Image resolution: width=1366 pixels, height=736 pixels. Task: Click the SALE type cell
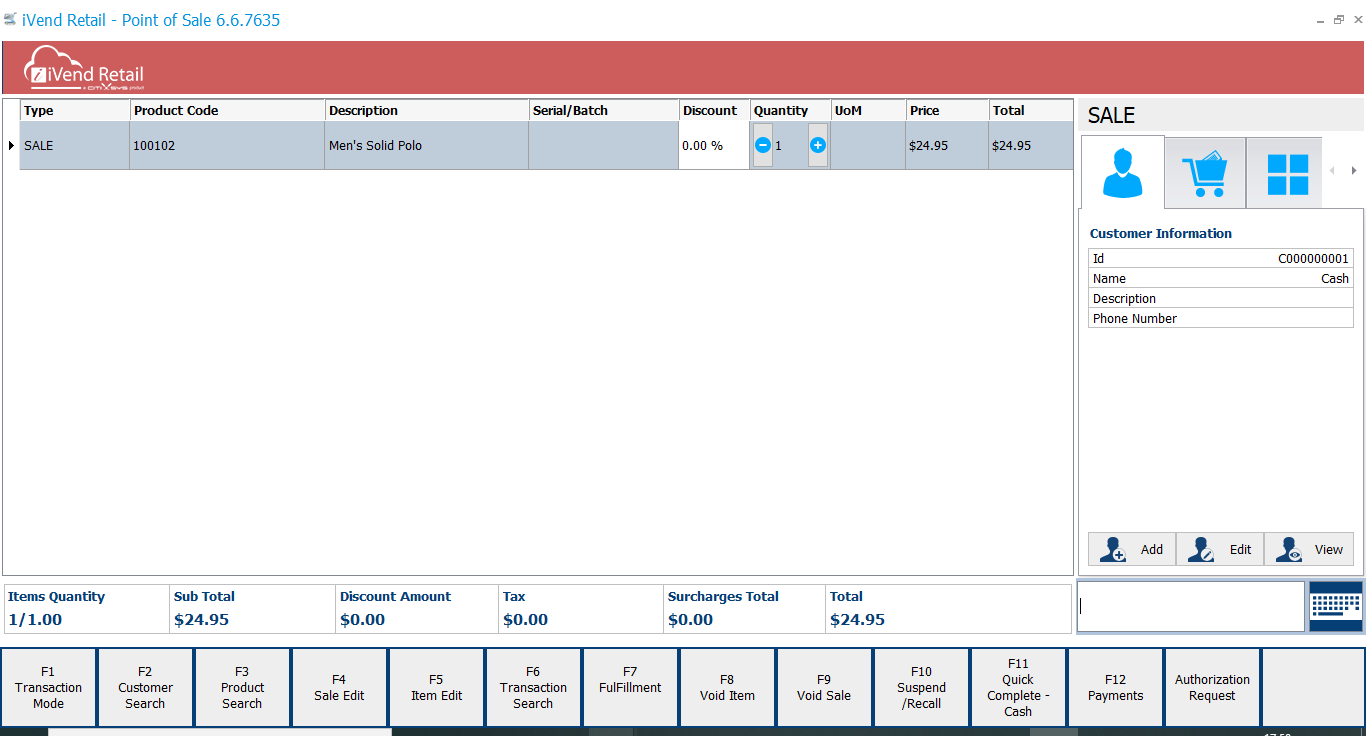coord(74,146)
